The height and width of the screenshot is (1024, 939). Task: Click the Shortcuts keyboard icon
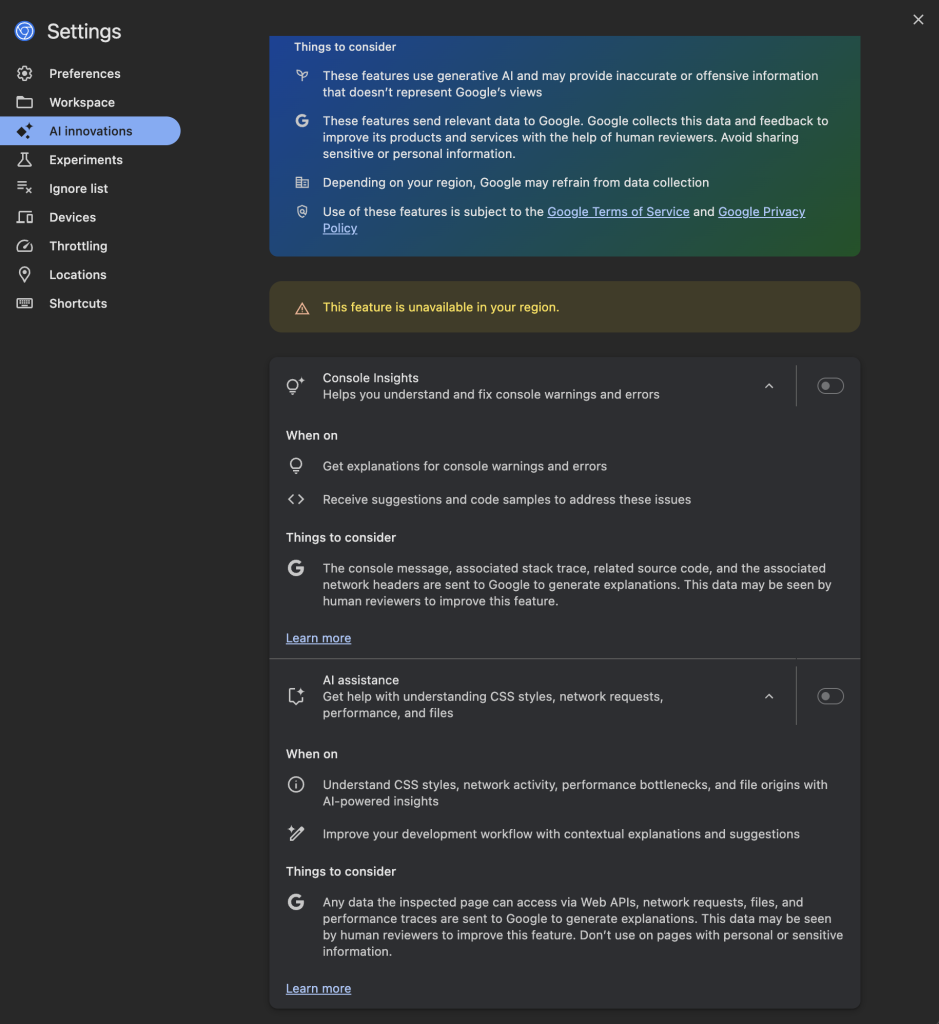pos(25,304)
